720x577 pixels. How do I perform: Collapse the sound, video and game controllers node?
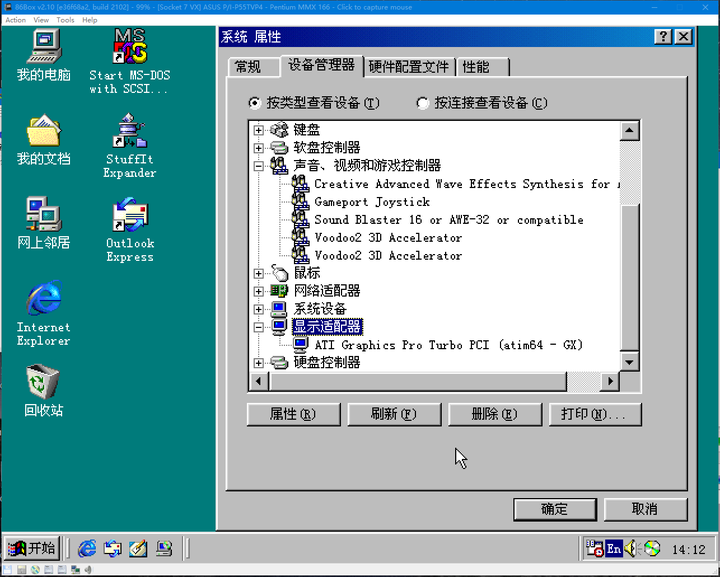click(x=259, y=166)
